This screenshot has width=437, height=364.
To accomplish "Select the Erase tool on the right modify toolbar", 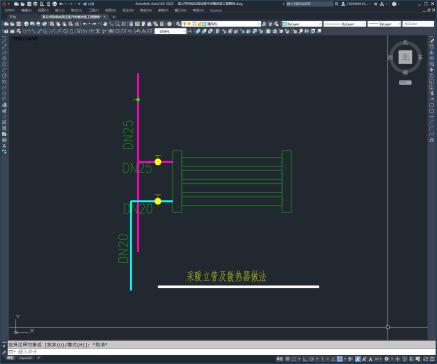I will pos(432,40).
